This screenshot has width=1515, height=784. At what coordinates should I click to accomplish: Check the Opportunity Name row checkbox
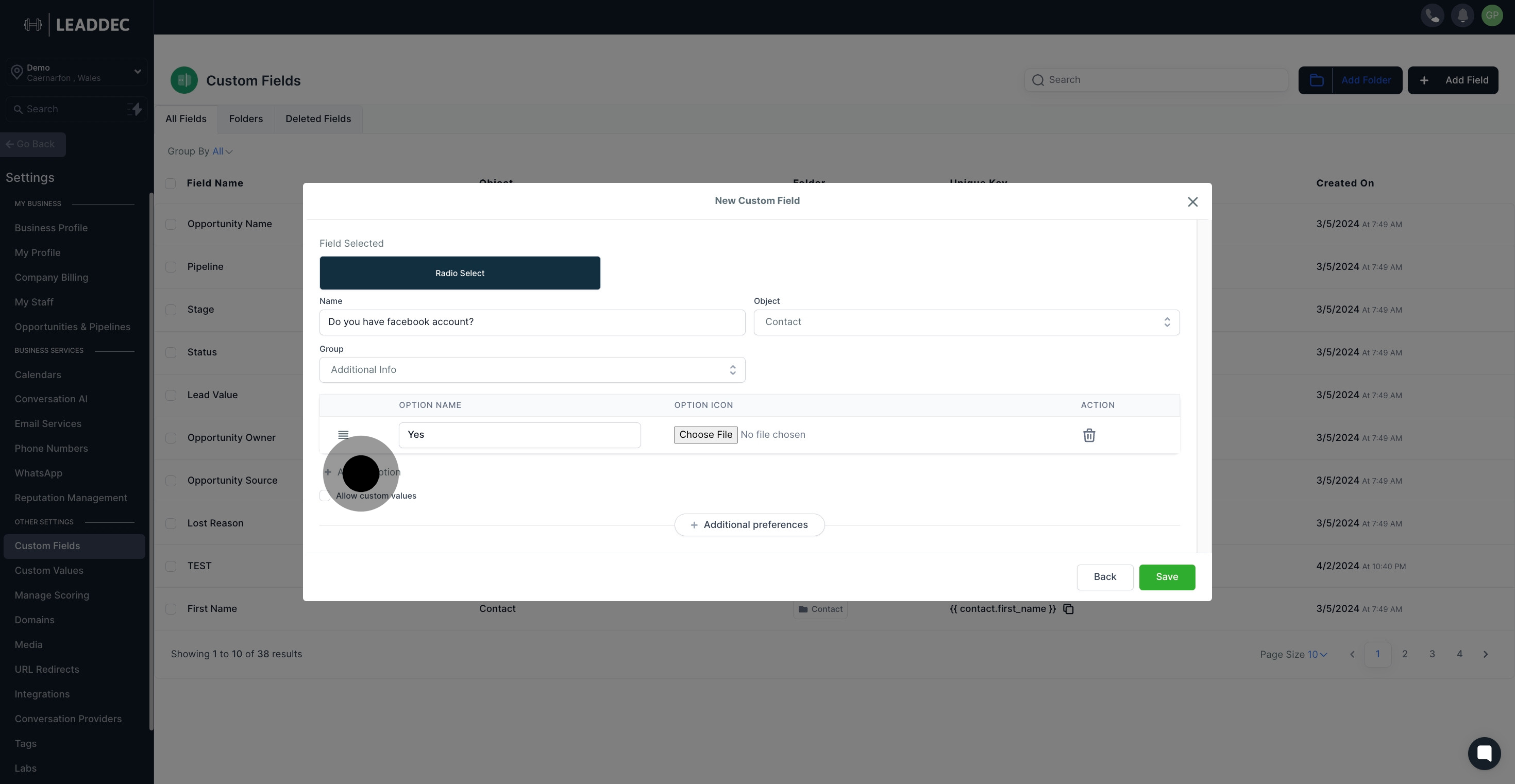tap(171, 224)
